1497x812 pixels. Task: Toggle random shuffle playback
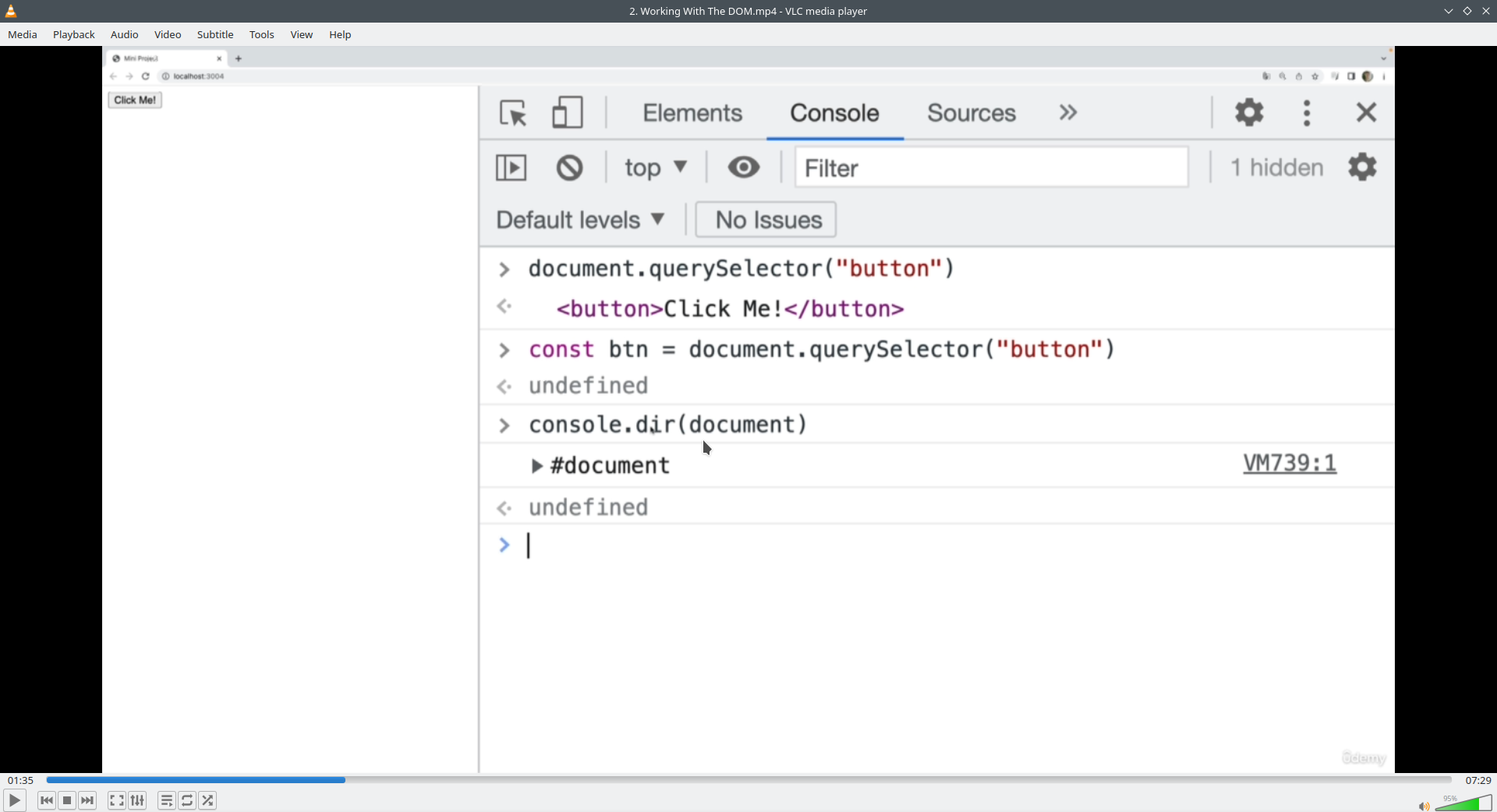207,800
